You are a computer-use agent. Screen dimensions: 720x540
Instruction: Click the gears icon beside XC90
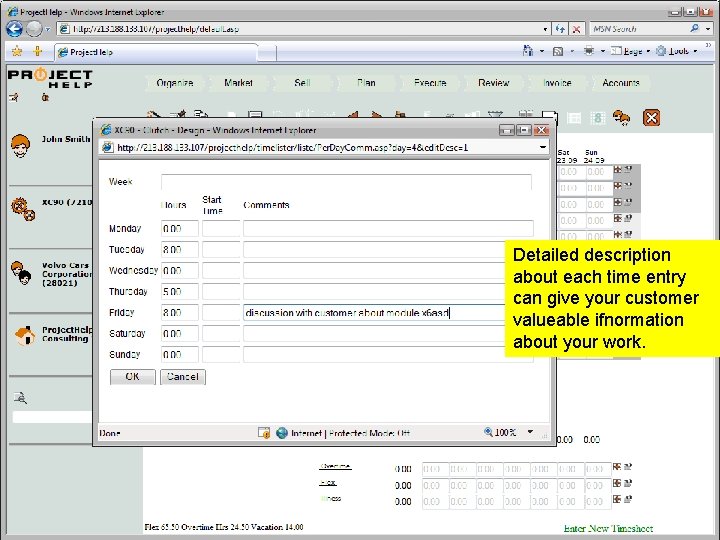coord(23,209)
